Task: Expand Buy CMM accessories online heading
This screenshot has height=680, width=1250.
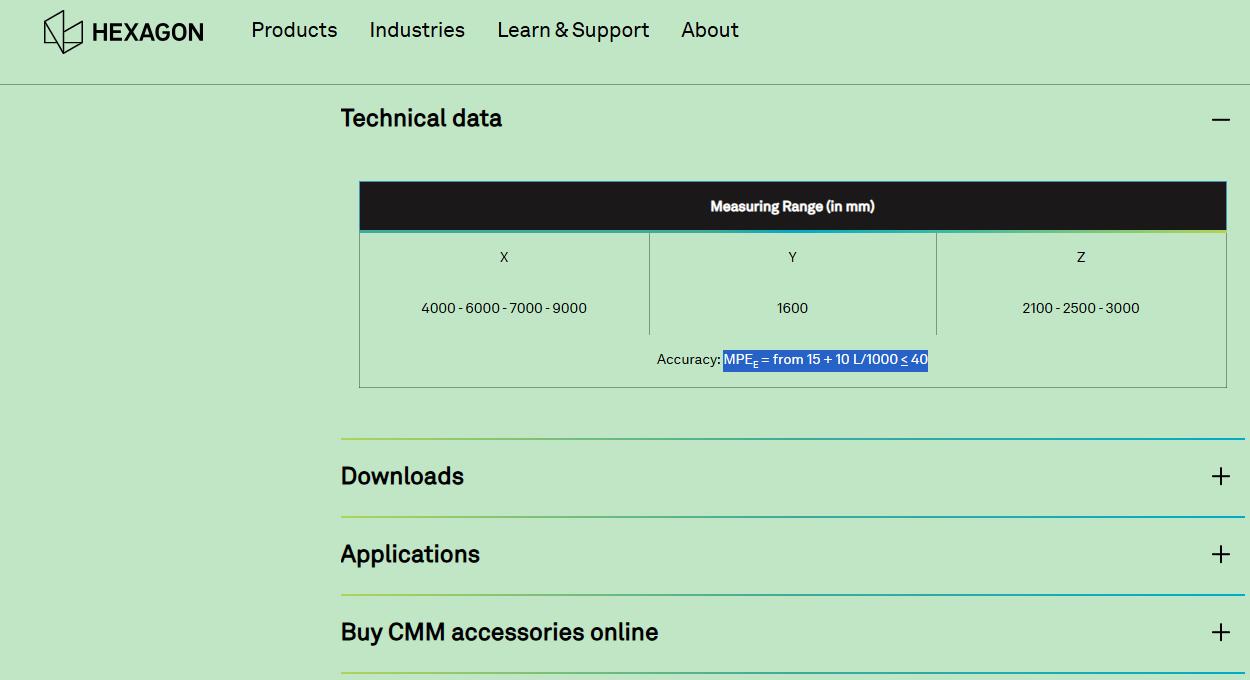Action: [499, 632]
